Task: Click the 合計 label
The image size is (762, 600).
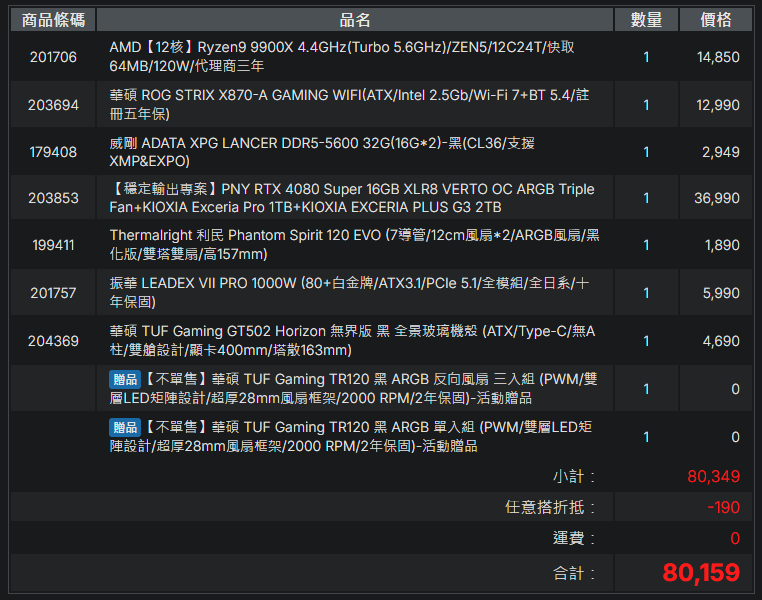Action: [573, 574]
